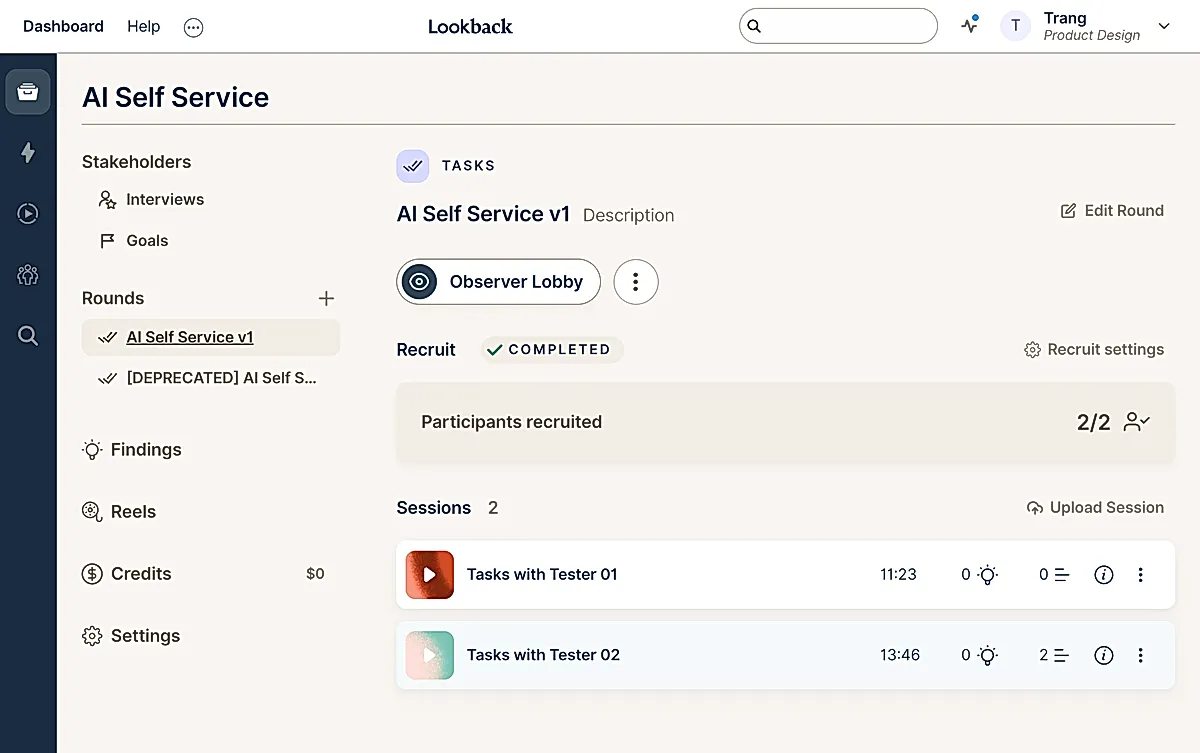Open Goals under Stakeholders

coord(133,240)
